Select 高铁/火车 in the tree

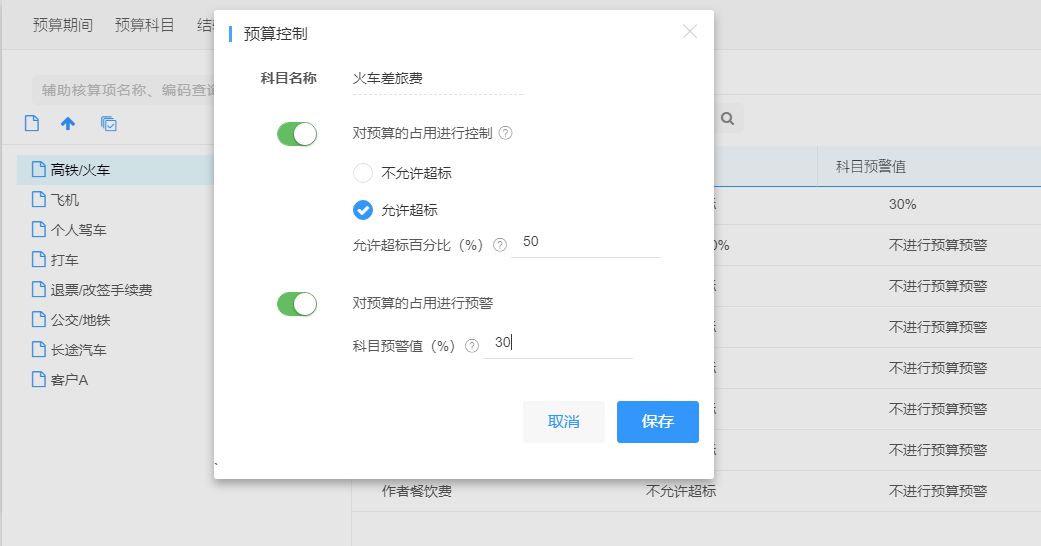pos(80,170)
